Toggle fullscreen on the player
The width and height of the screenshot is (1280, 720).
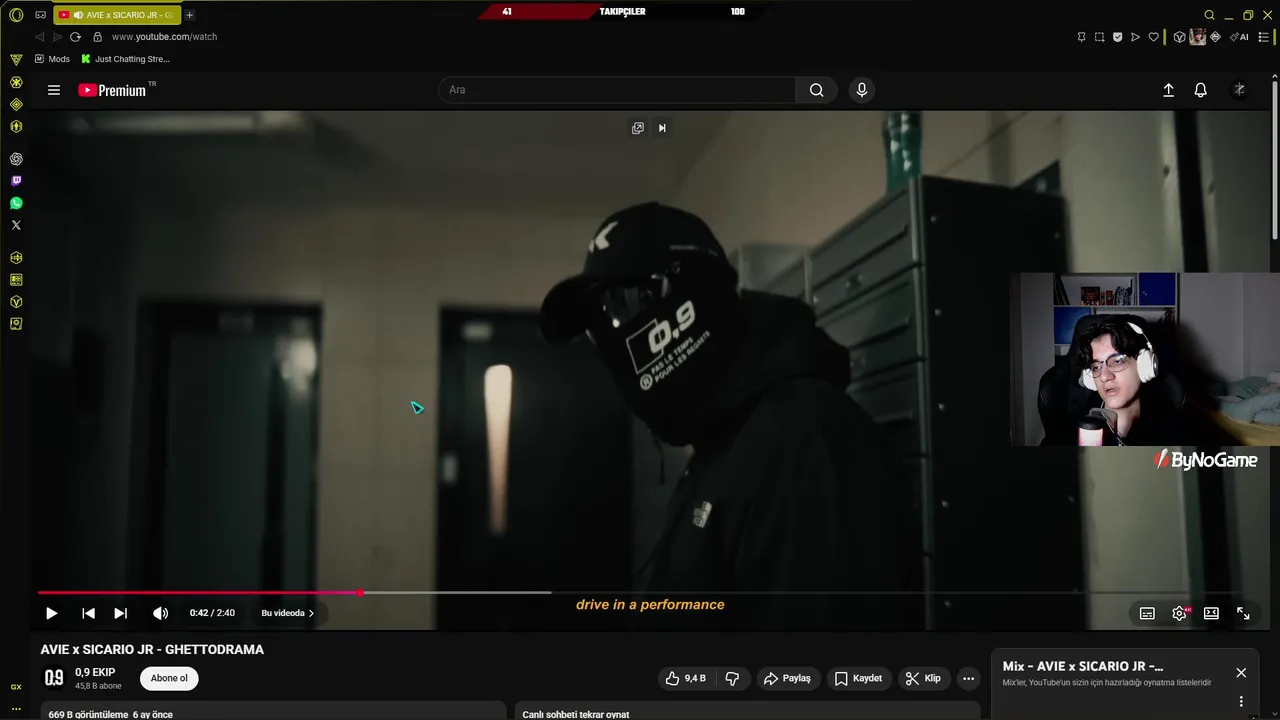1243,613
